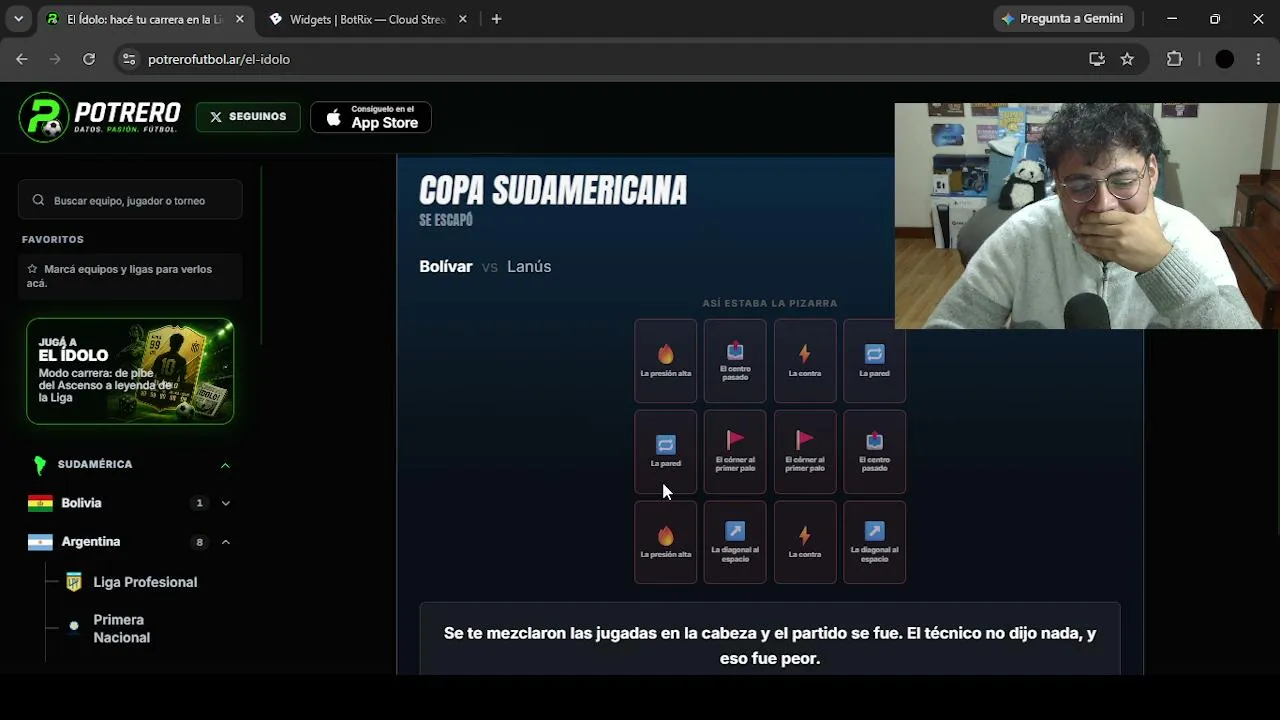
Task: Click the browser address bar URL
Action: coord(219,59)
